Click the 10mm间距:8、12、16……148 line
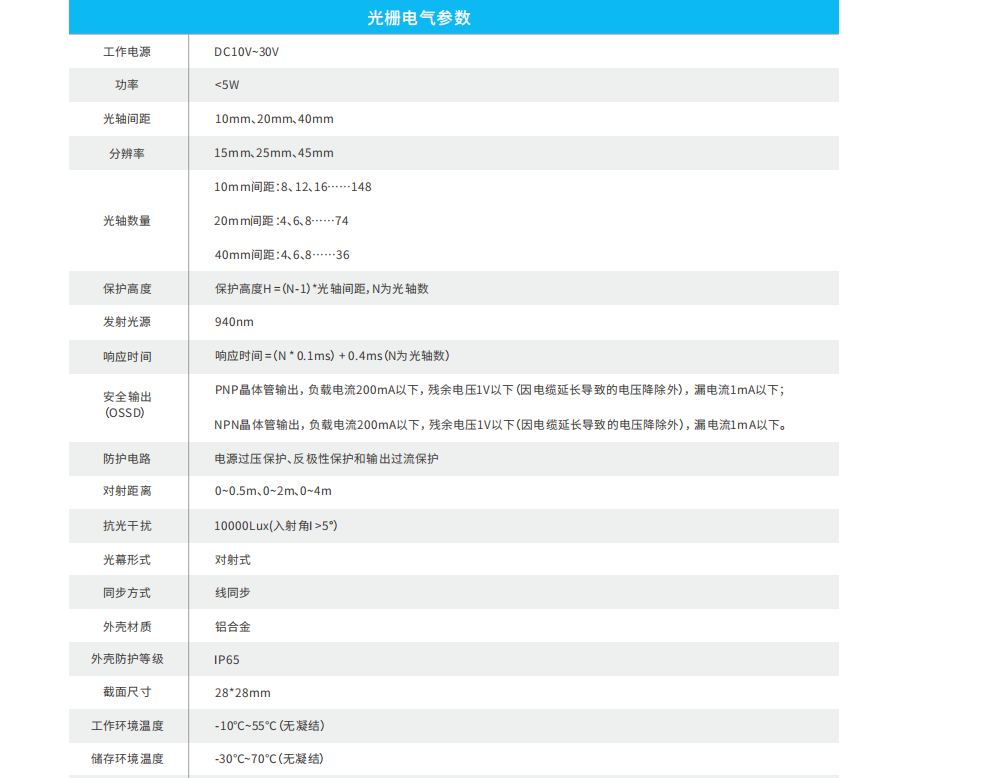 [x=293, y=187]
